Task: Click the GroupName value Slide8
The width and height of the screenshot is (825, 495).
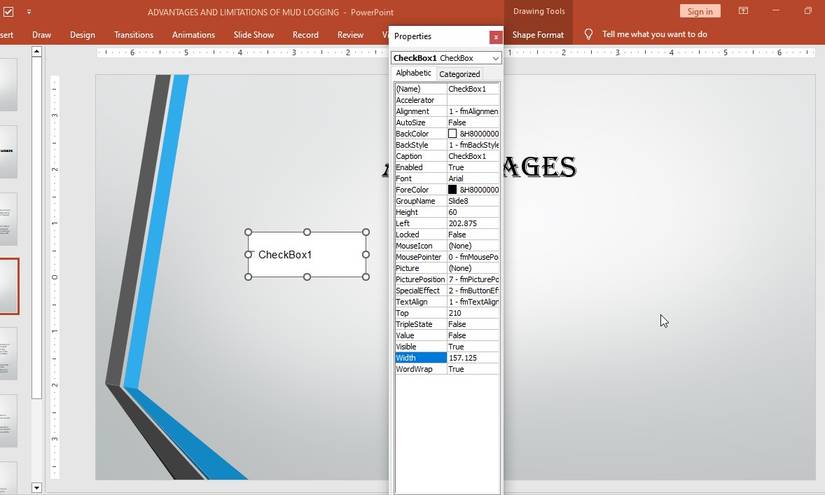Action: (473, 201)
